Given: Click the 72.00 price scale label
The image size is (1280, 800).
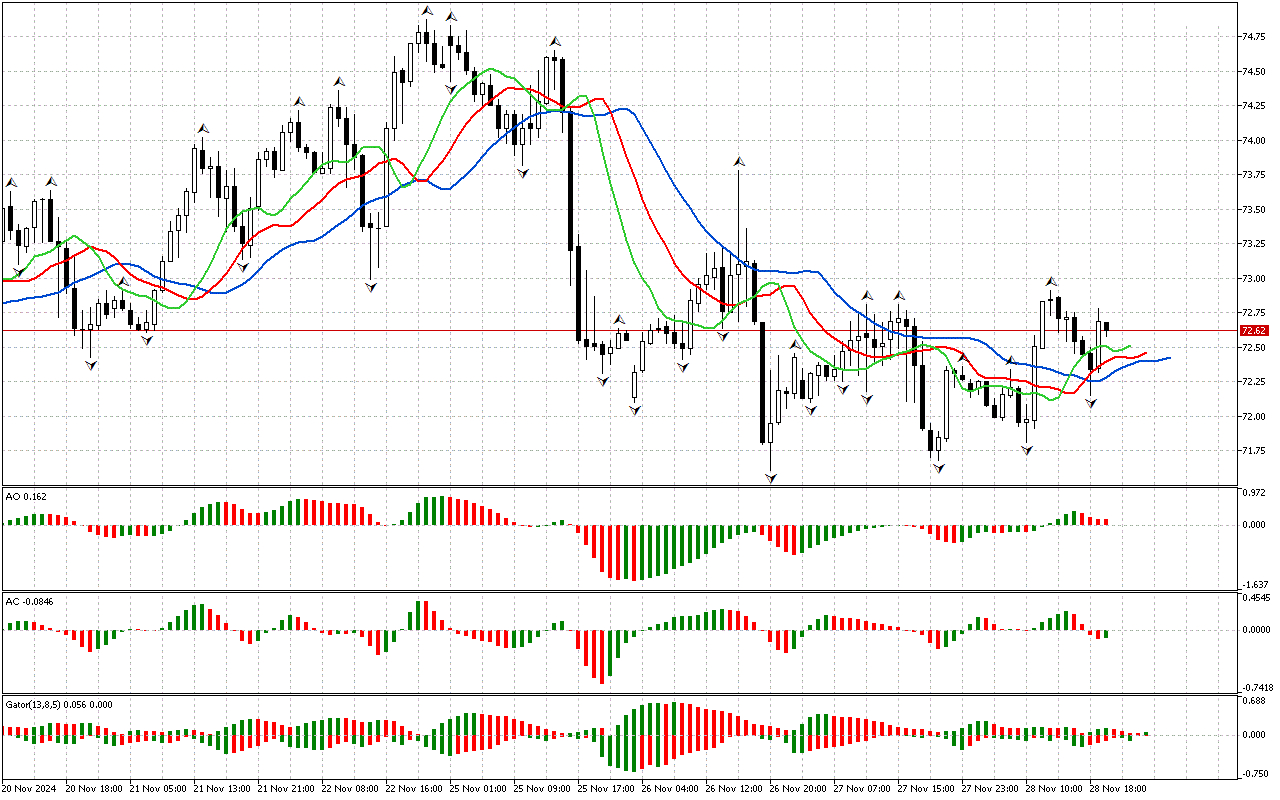Looking at the screenshot, I should coord(1253,416).
